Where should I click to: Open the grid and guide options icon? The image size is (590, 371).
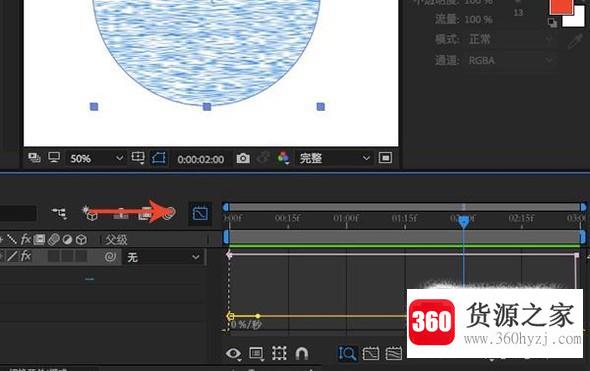pyautogui.click(x=138, y=158)
